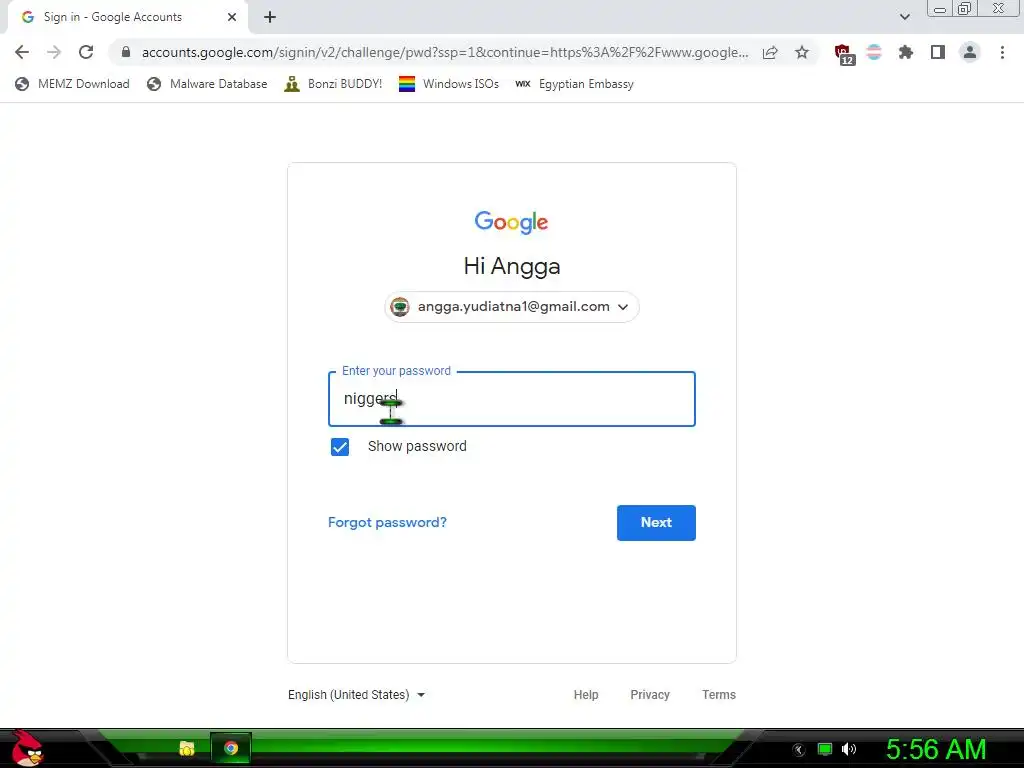Open the tab search chevron
The height and width of the screenshot is (768, 1024).
pos(904,17)
